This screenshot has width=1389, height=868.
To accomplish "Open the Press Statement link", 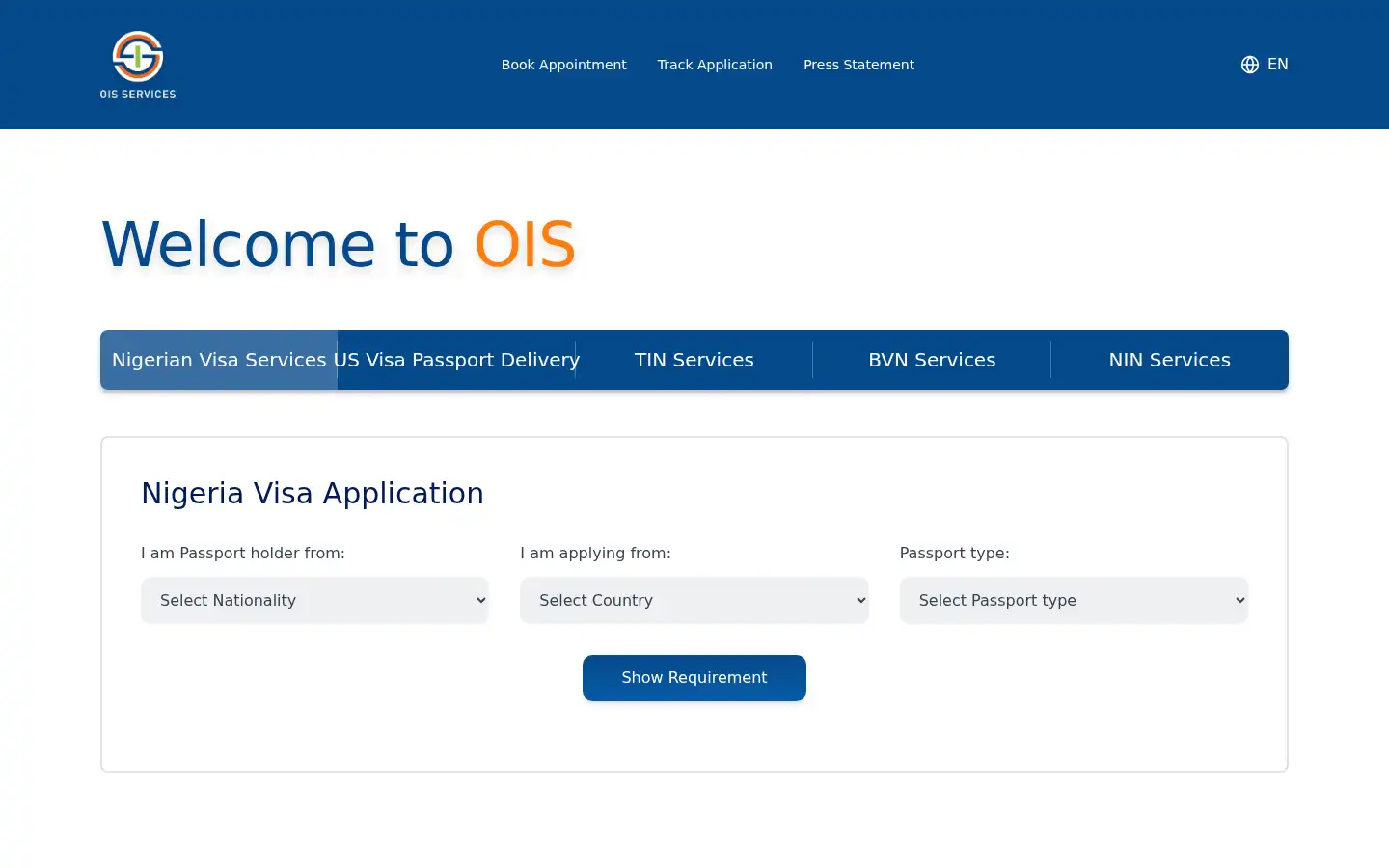I will (x=858, y=65).
